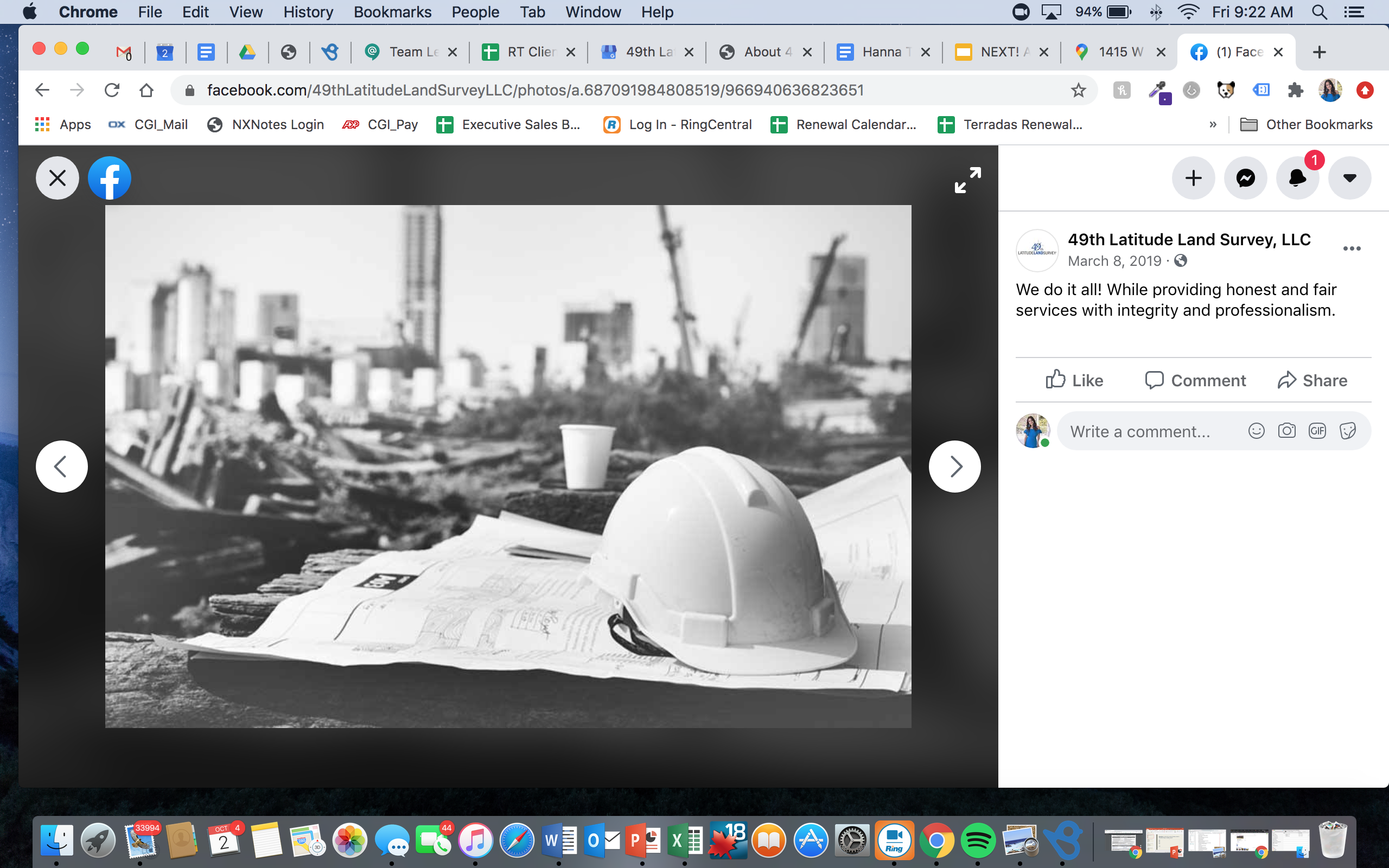This screenshot has height=868, width=1389.
Task: Open Spotify from the dock
Action: 978,841
